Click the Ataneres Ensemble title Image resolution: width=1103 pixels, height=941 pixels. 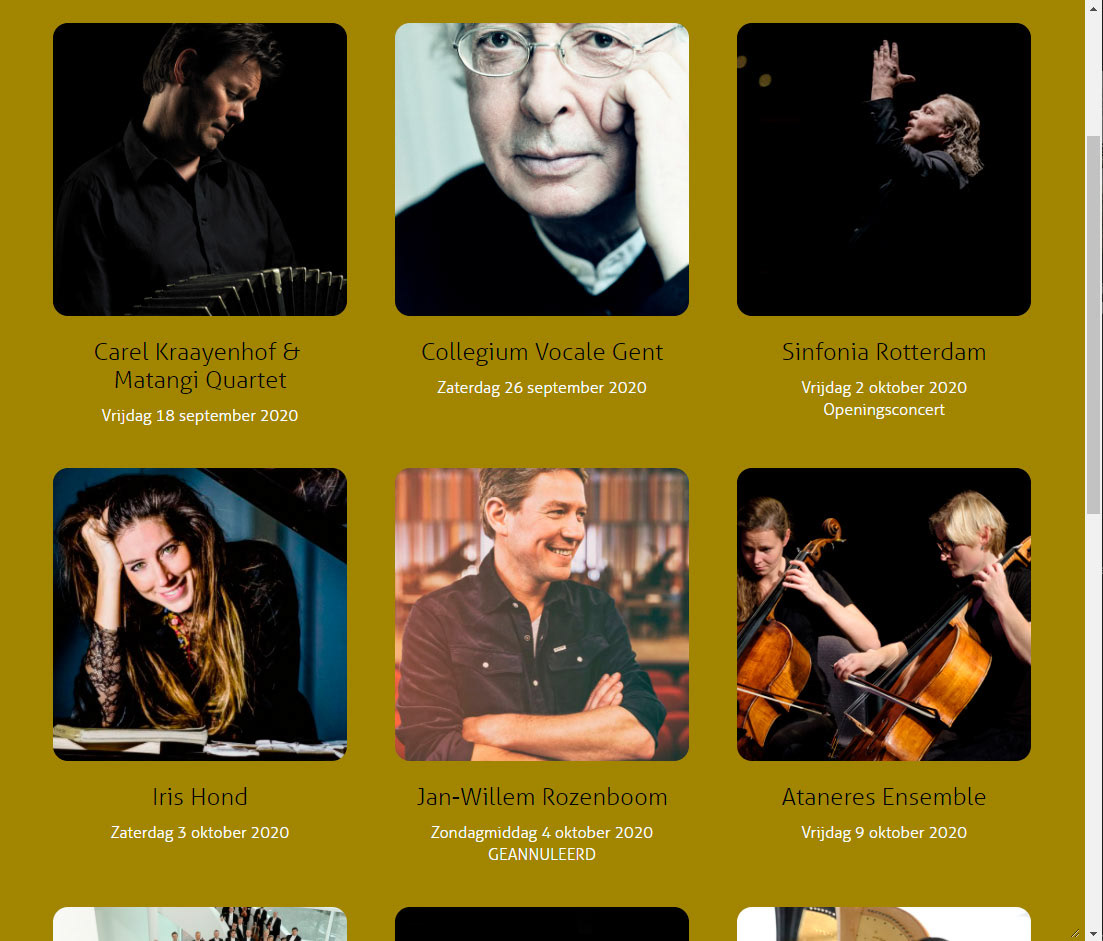tap(884, 797)
